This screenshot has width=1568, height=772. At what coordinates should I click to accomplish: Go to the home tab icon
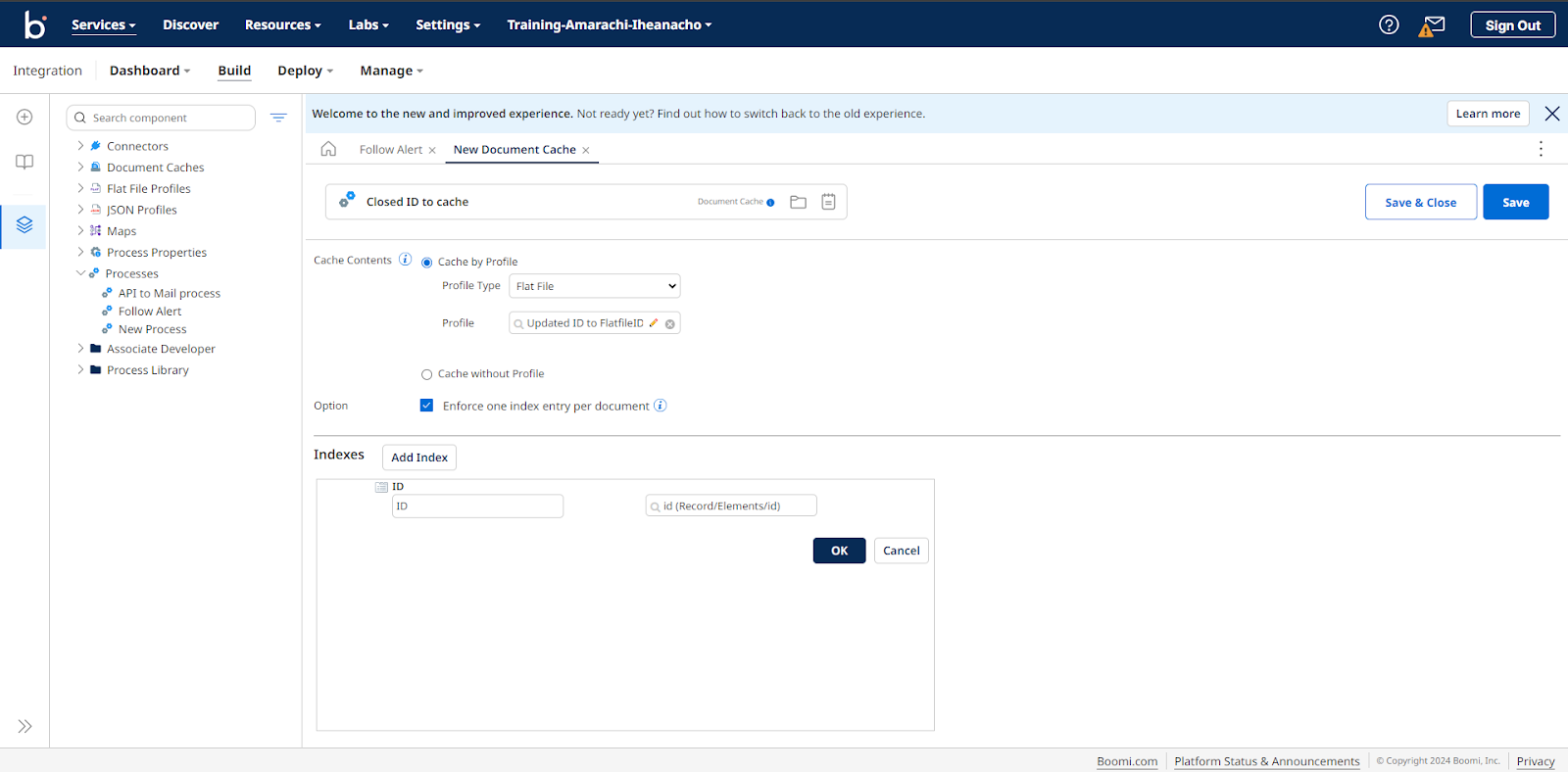pyautogui.click(x=328, y=149)
